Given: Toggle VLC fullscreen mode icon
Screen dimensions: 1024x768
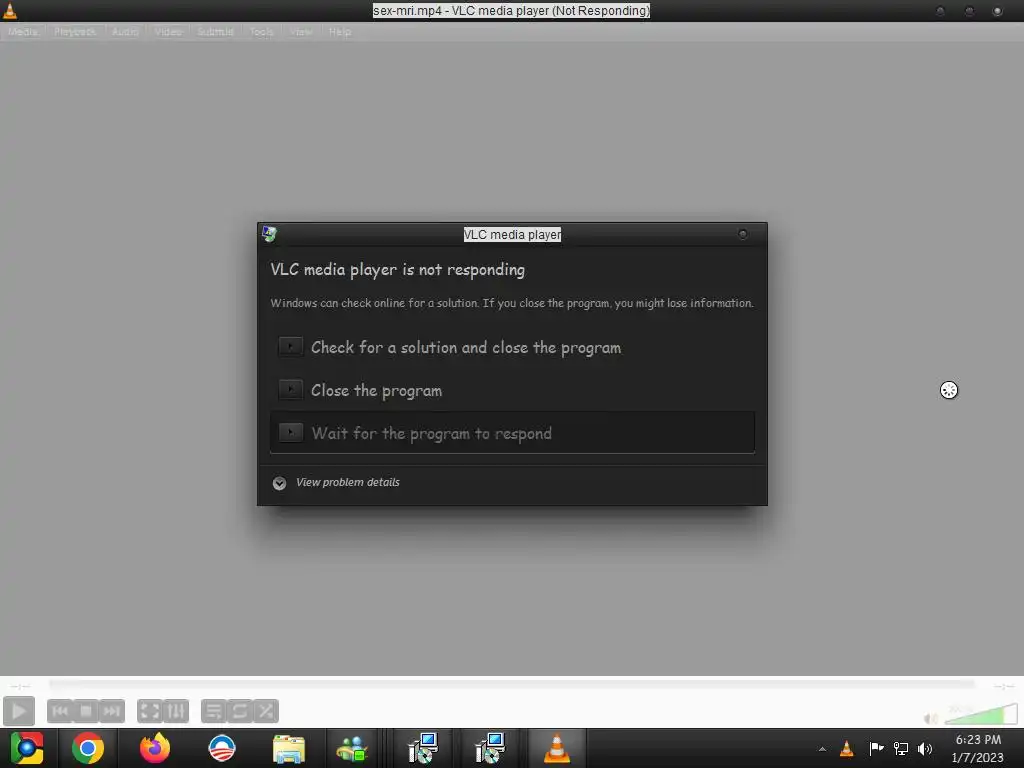Looking at the screenshot, I should (x=150, y=711).
